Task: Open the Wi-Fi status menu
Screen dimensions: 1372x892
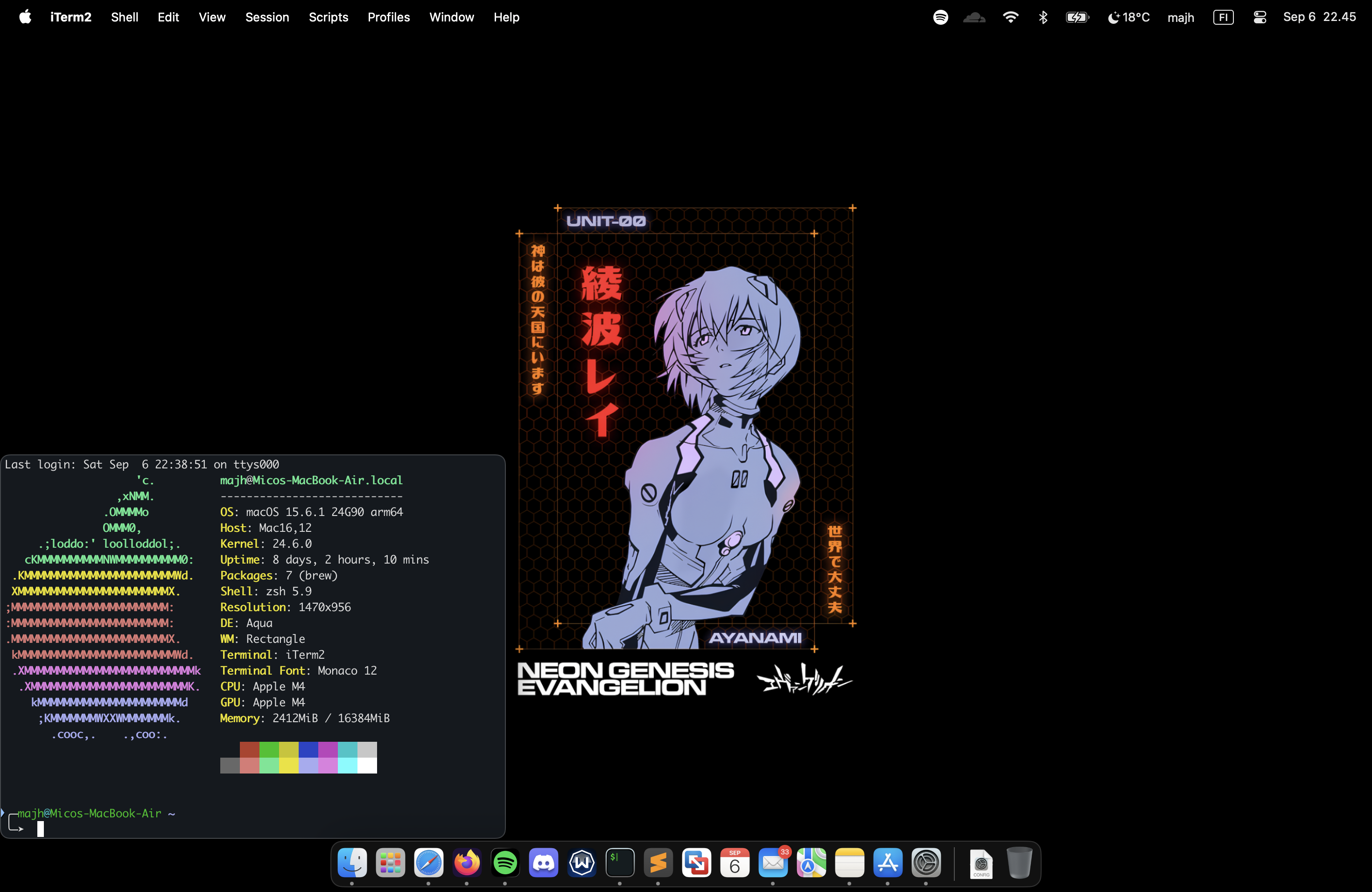Action: coord(1010,17)
